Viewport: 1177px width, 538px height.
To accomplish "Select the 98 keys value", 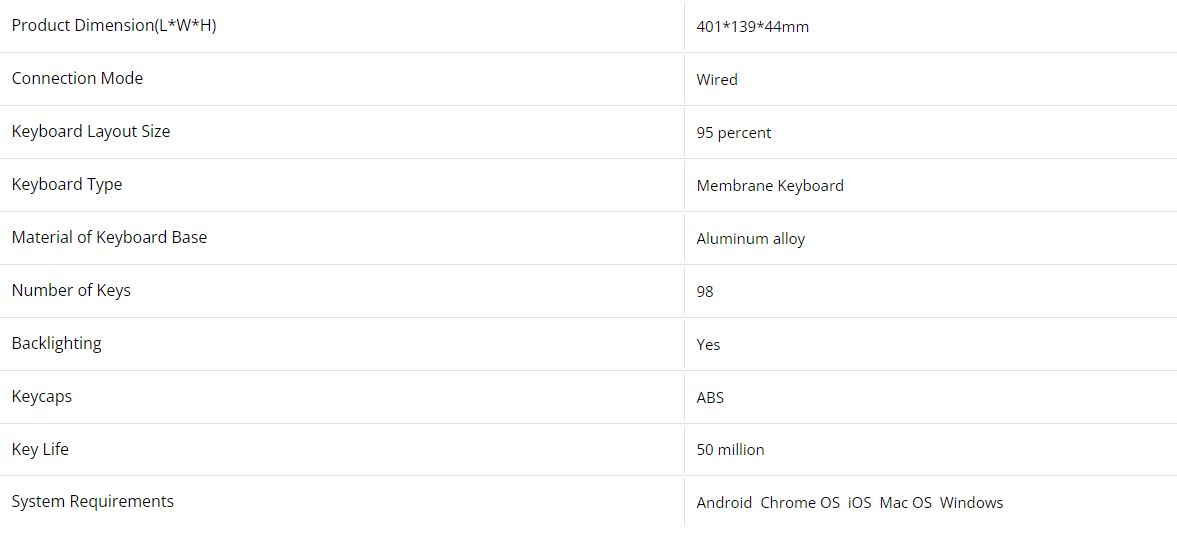I will [705, 292].
